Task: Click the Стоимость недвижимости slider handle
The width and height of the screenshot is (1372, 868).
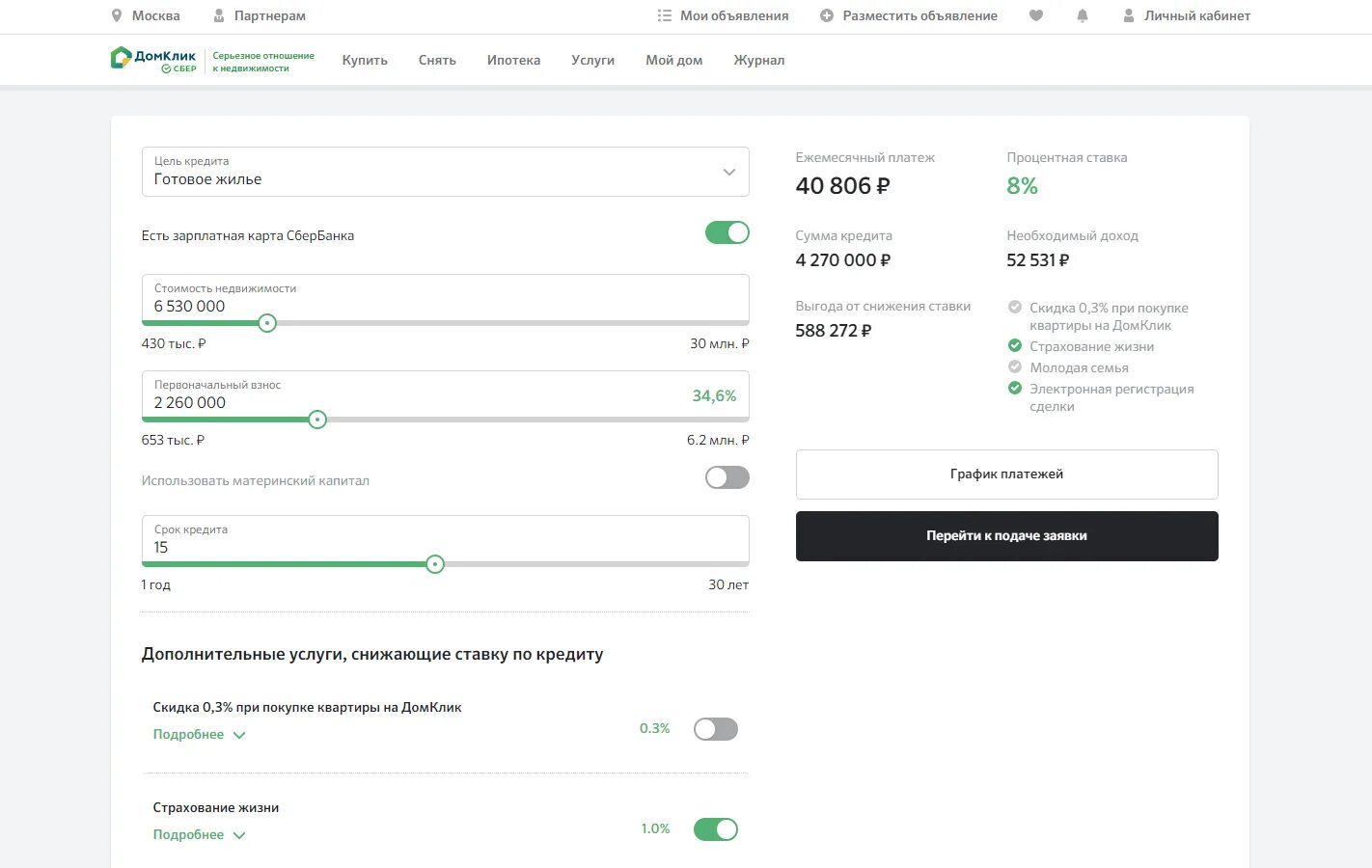Action: (x=267, y=323)
